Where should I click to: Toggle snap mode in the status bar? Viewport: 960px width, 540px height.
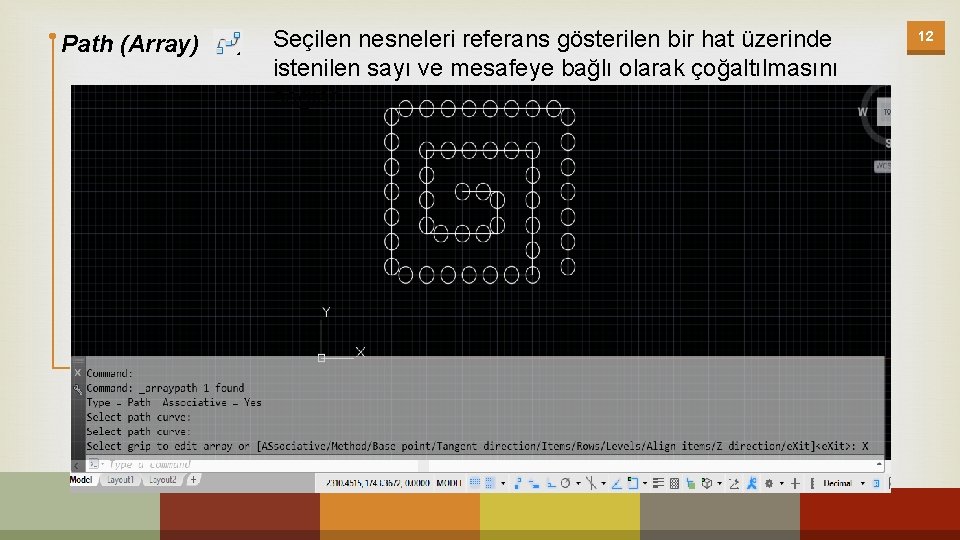pyautogui.click(x=490, y=483)
